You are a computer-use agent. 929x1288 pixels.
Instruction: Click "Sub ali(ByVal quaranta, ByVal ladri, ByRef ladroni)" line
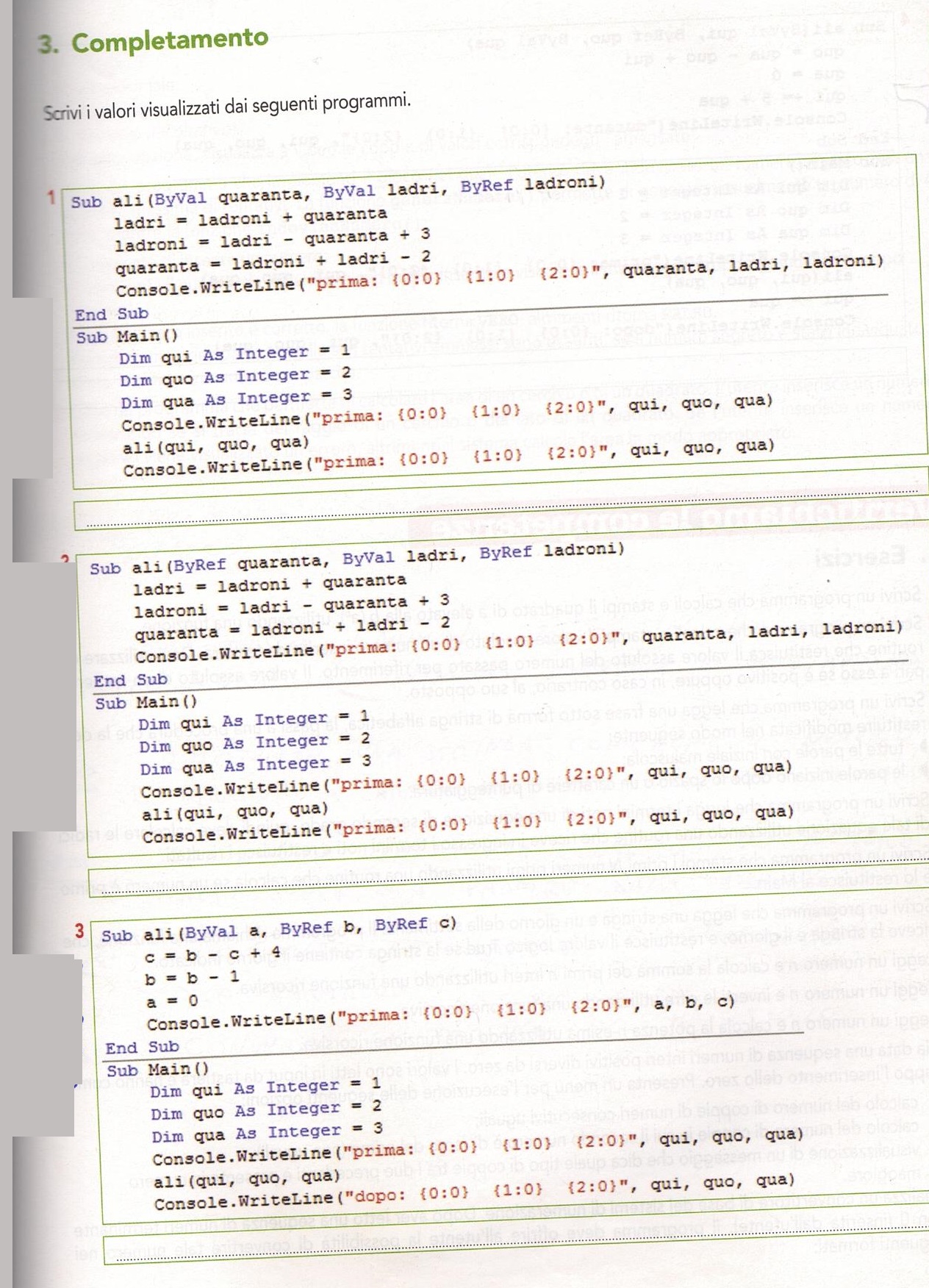[x=338, y=192]
